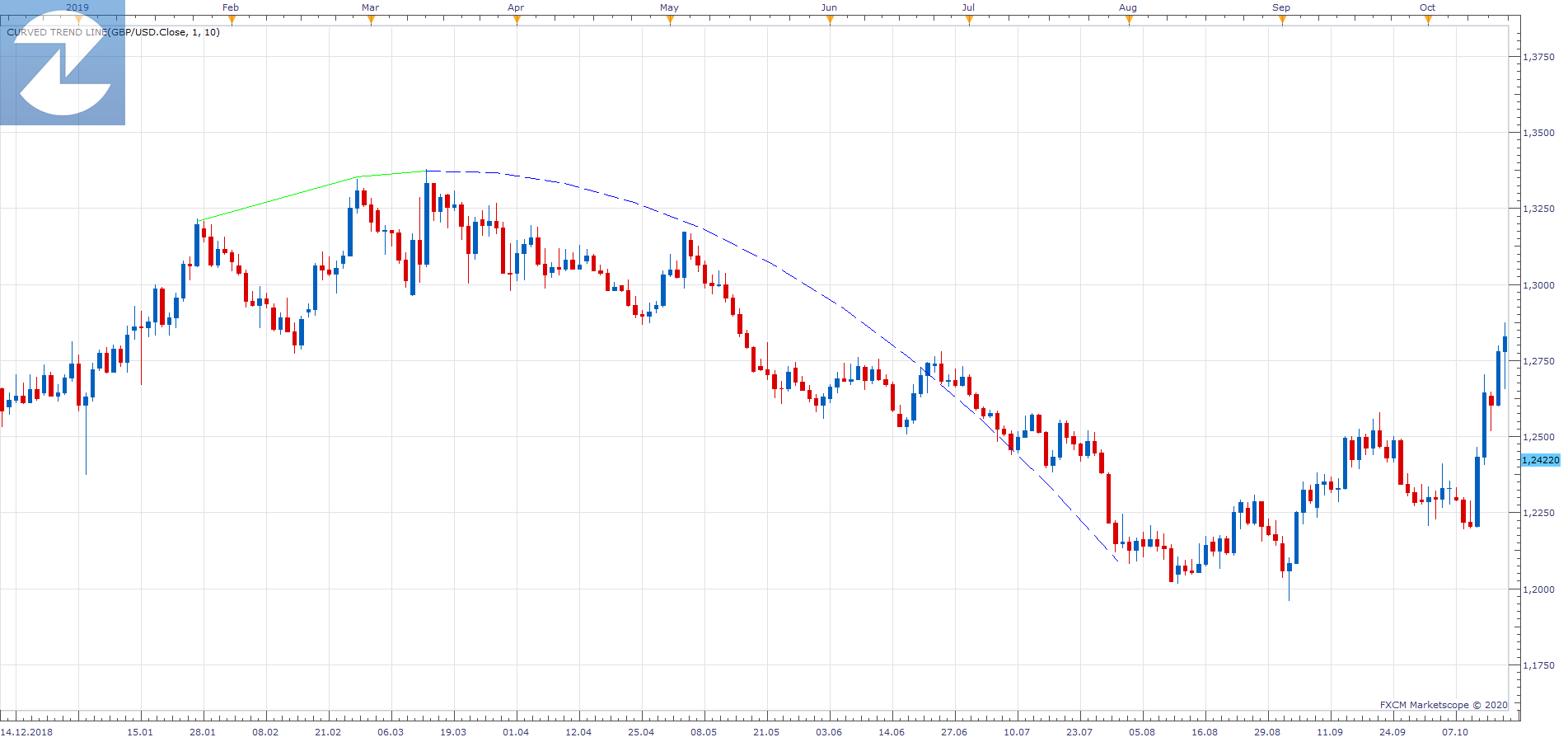Click the 1,2750 price axis label
Image resolution: width=1568 pixels, height=742 pixels.
pyautogui.click(x=1538, y=361)
